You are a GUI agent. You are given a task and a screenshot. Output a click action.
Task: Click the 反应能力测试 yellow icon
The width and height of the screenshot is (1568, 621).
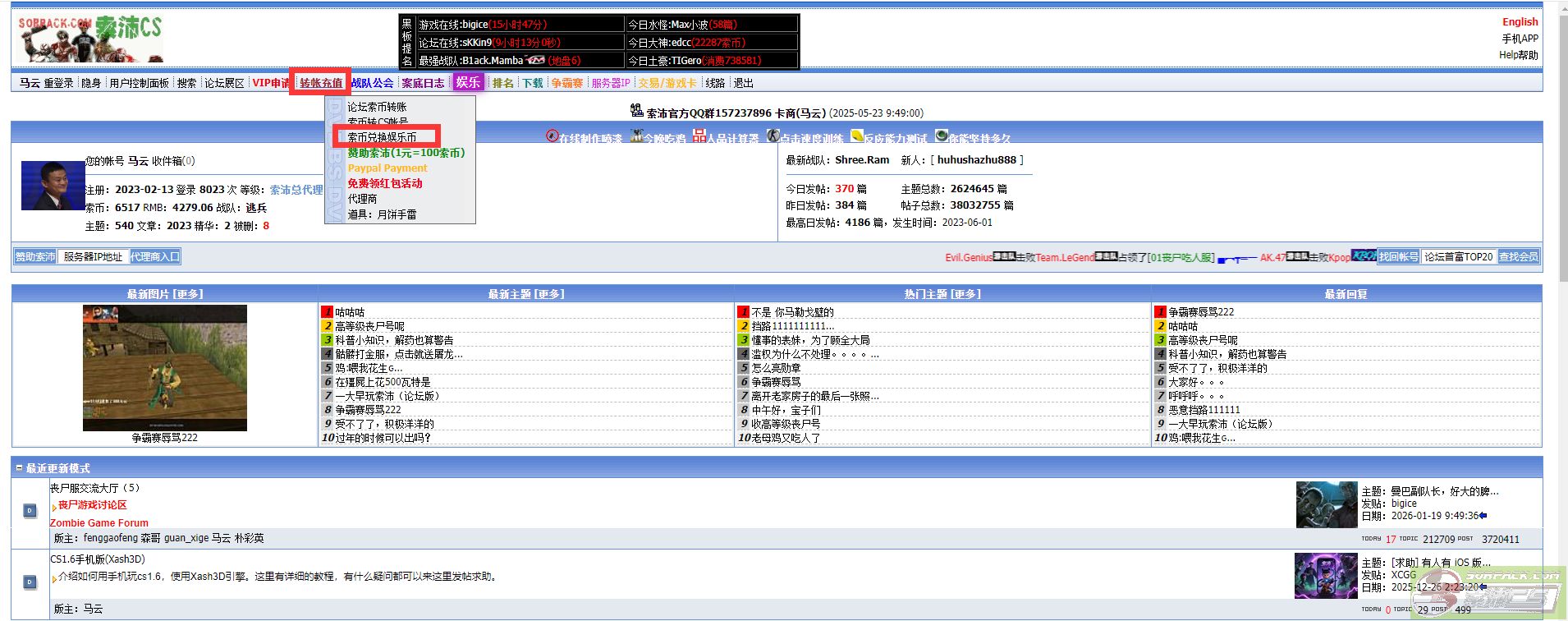tap(856, 136)
